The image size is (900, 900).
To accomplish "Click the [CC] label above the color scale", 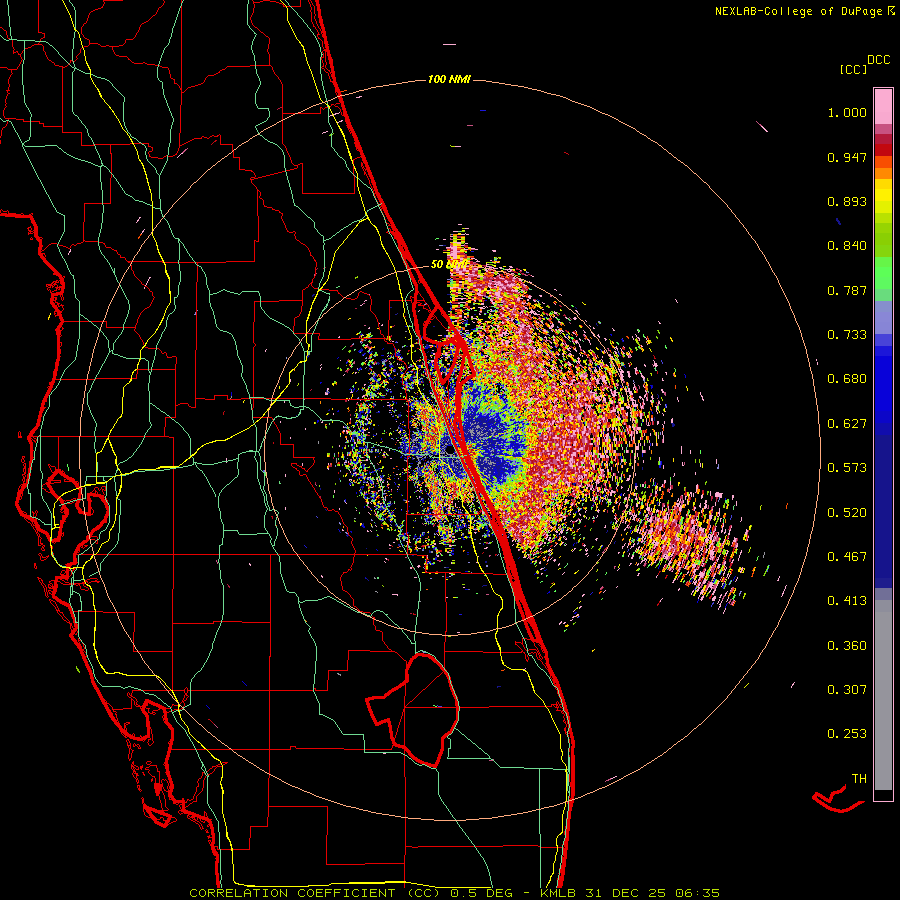I will click(853, 69).
